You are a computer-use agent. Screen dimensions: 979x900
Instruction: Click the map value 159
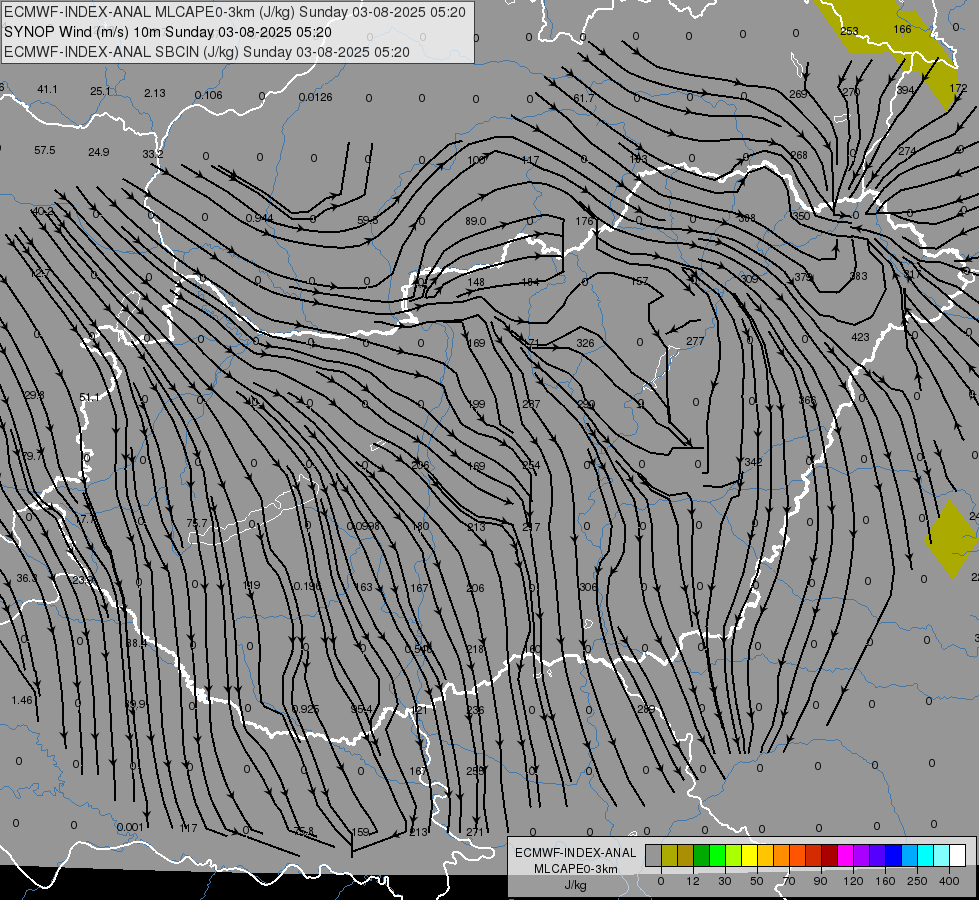click(x=361, y=832)
